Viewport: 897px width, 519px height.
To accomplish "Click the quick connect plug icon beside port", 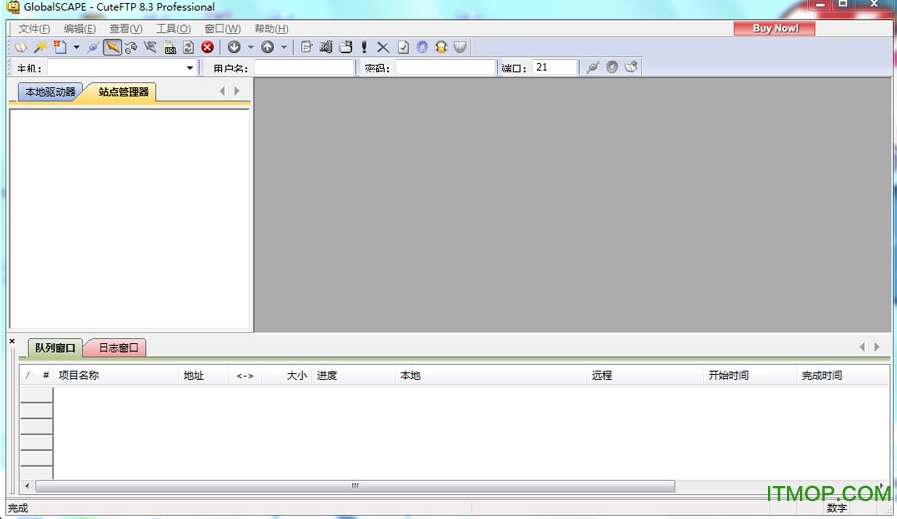I will (593, 67).
